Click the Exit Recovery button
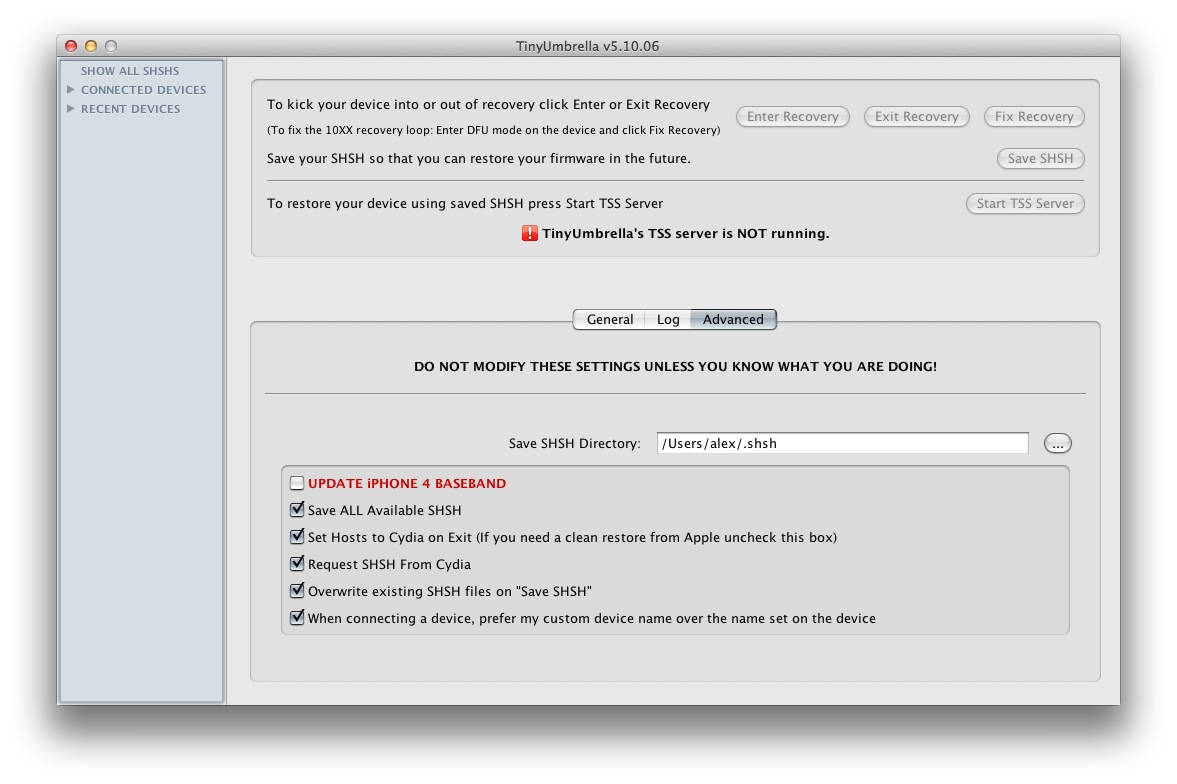1177x784 pixels. click(x=917, y=116)
